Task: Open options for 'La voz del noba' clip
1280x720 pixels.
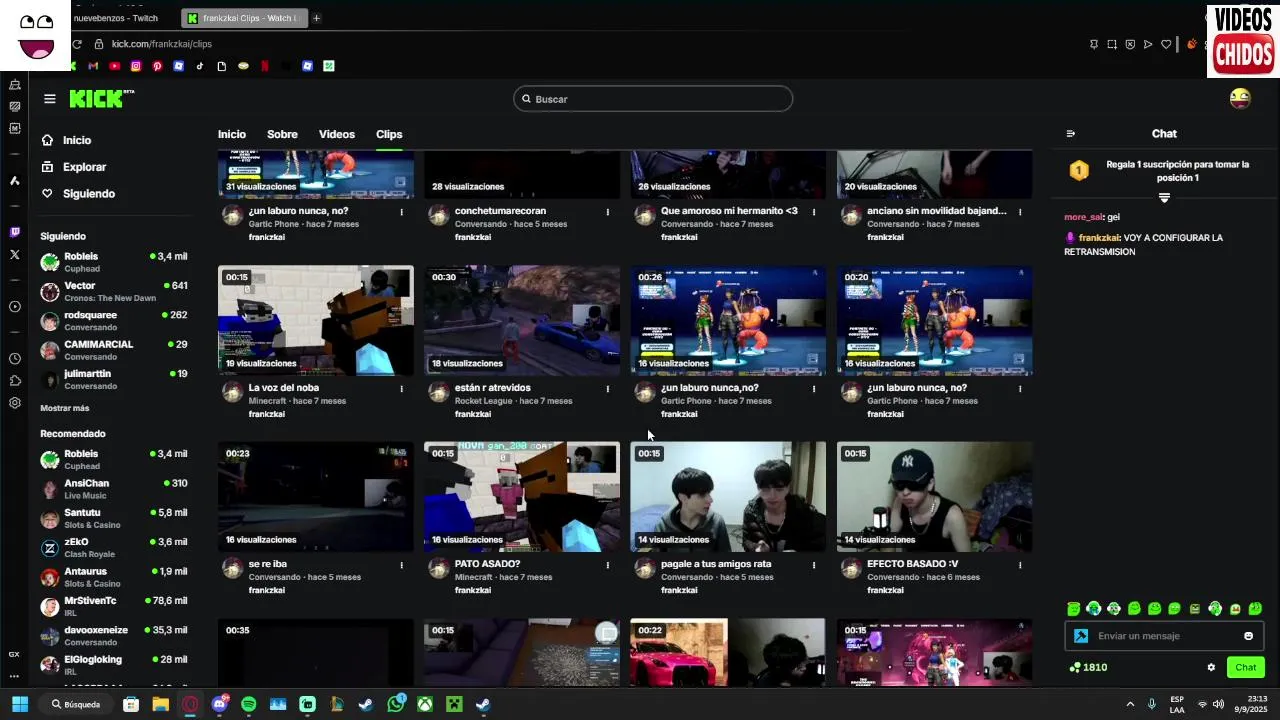Action: click(402, 388)
